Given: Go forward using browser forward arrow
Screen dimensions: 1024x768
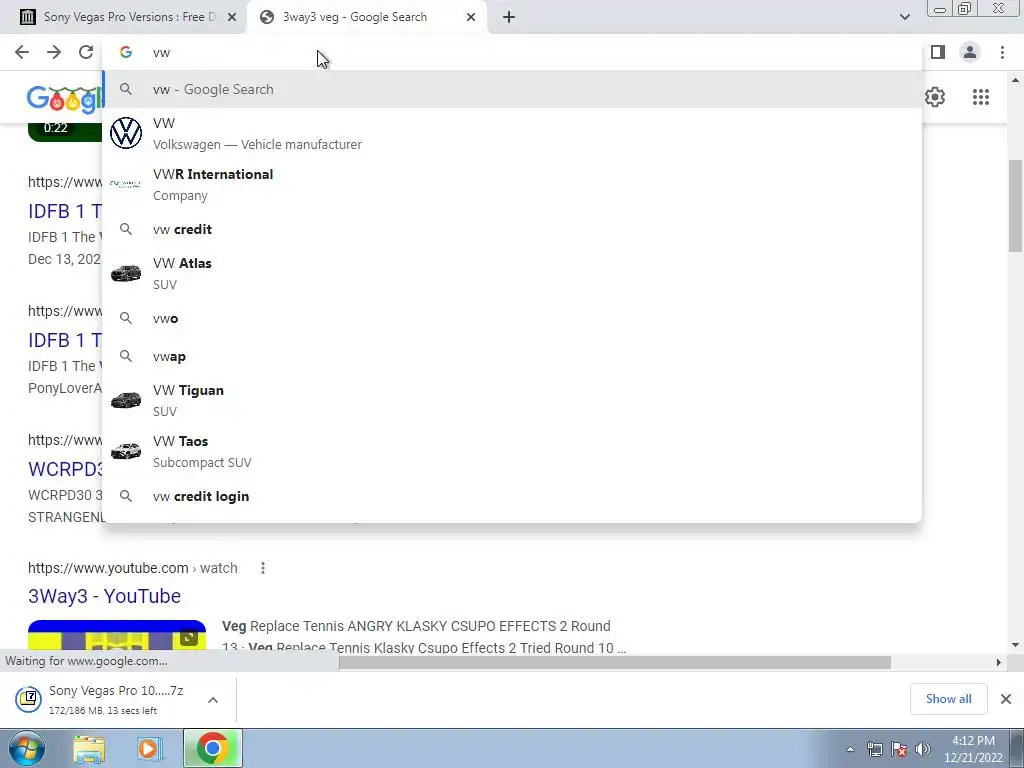Looking at the screenshot, I should pyautogui.click(x=54, y=52).
